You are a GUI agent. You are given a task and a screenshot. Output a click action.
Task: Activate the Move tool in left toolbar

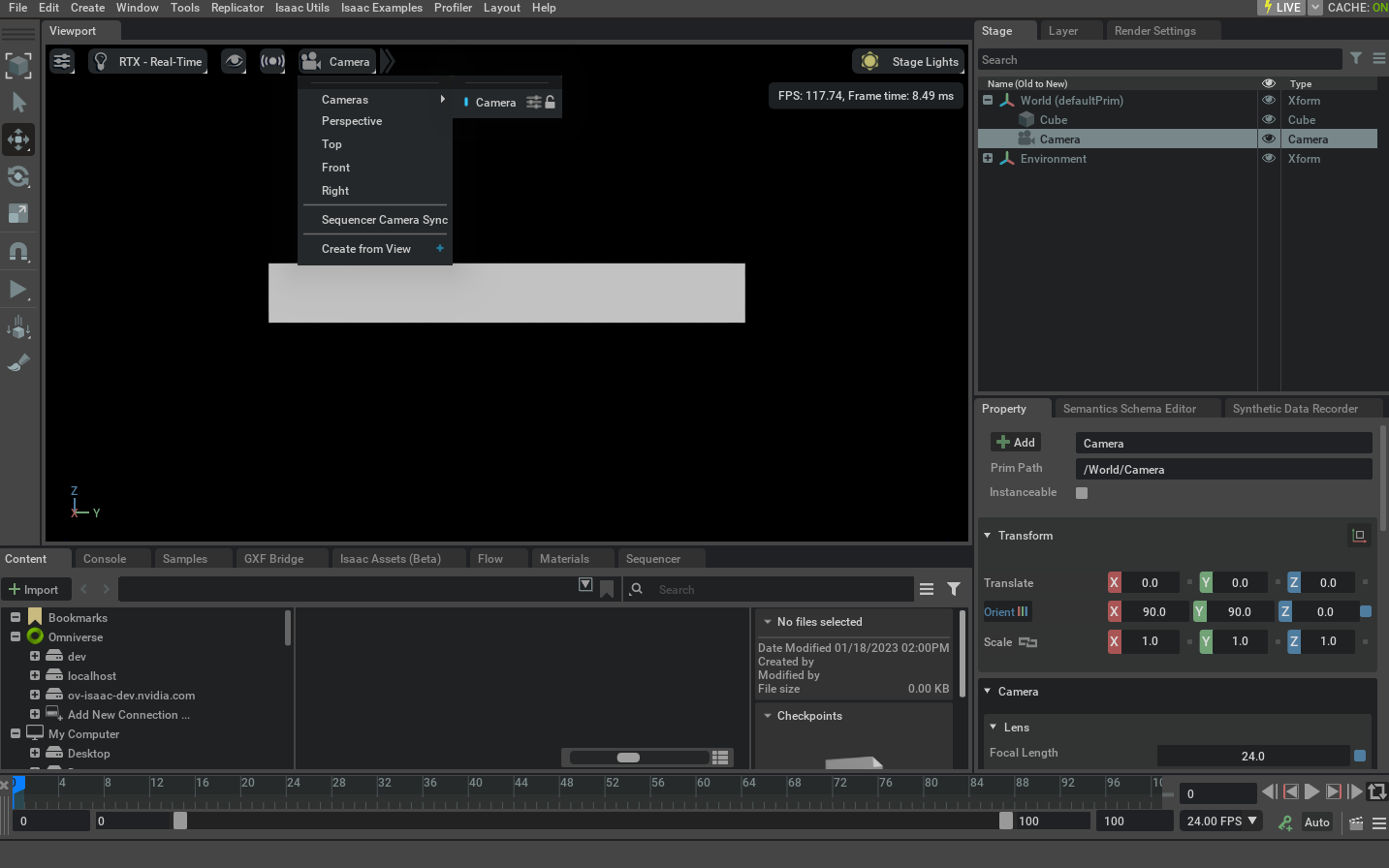18,139
